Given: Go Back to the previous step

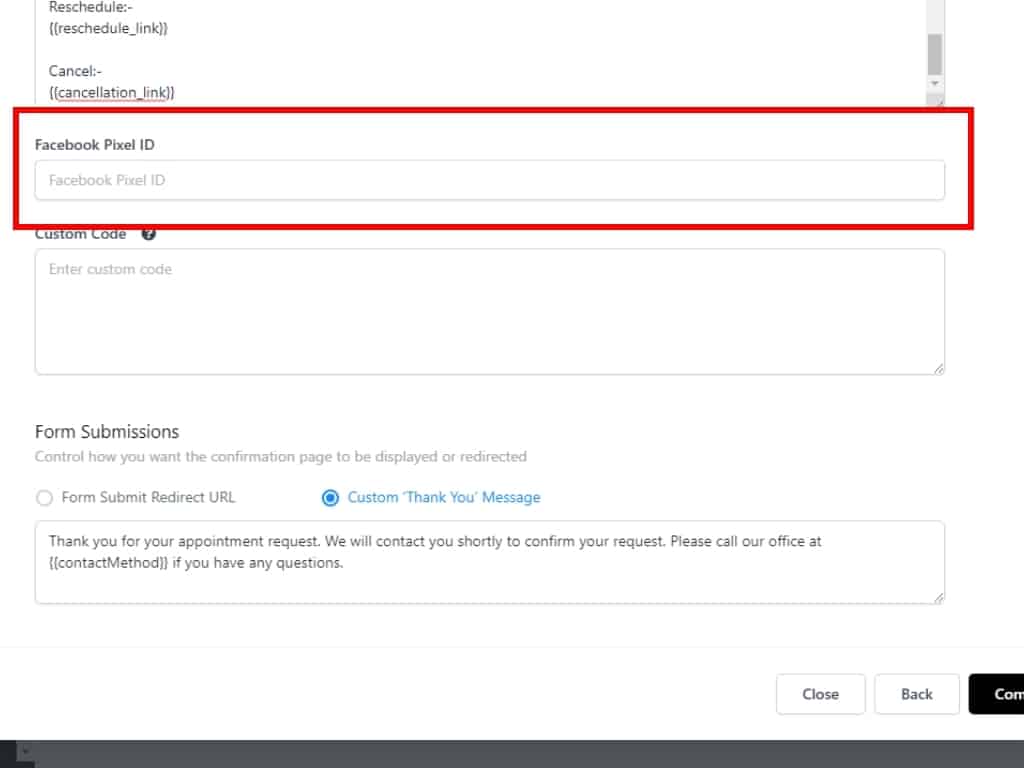Looking at the screenshot, I should pos(916,694).
